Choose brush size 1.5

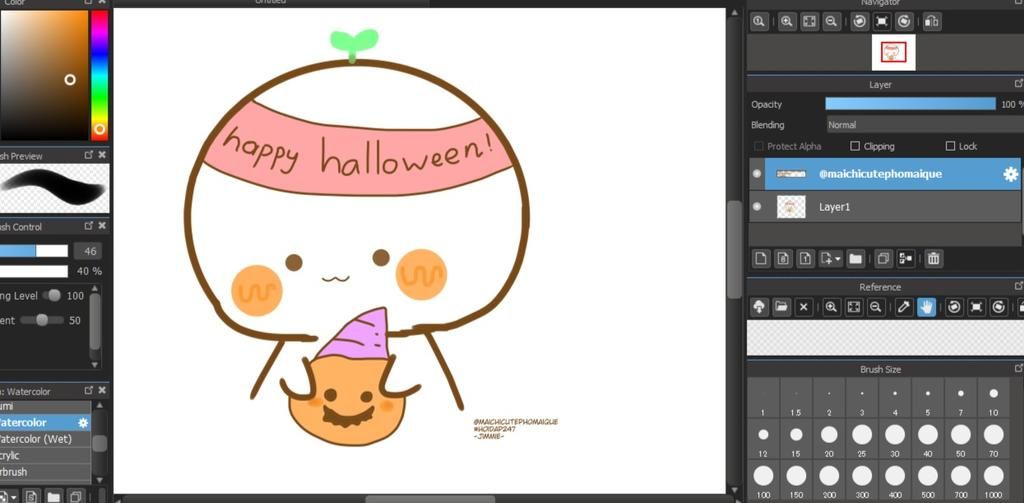click(x=796, y=398)
